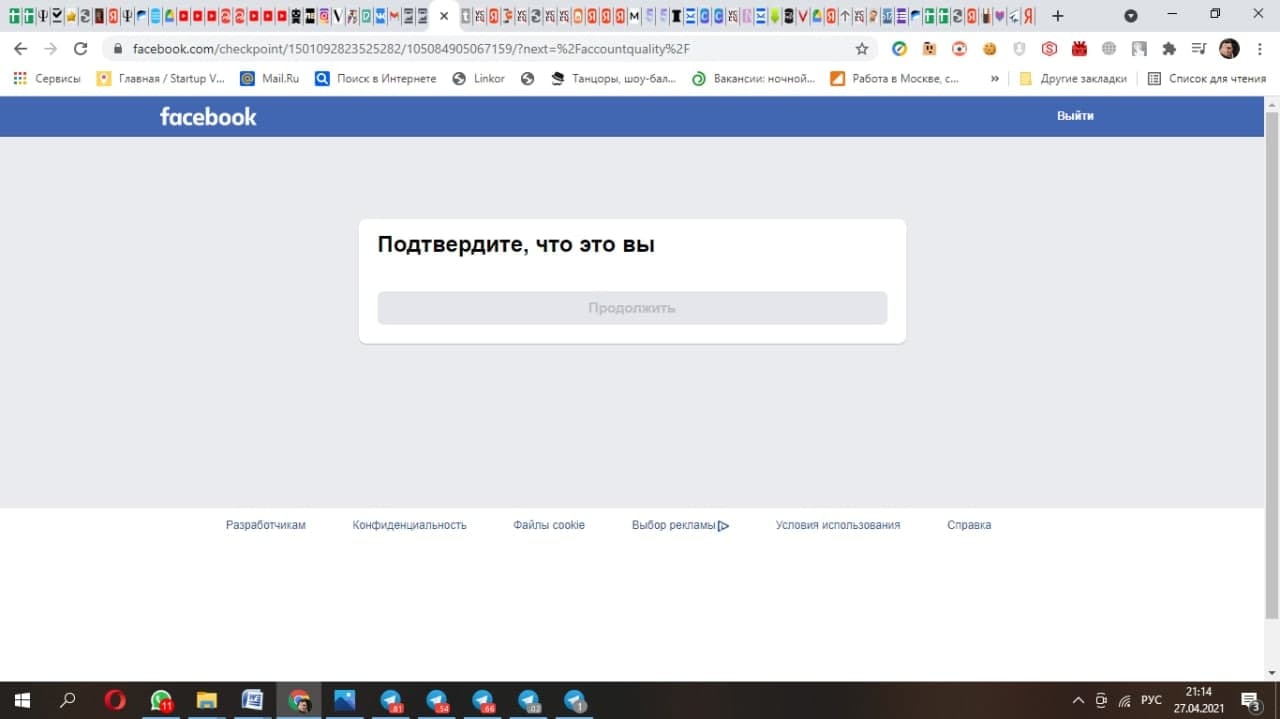Screen dimensions: 1280x719
Task: Switch the РУС input language
Action: point(1151,700)
